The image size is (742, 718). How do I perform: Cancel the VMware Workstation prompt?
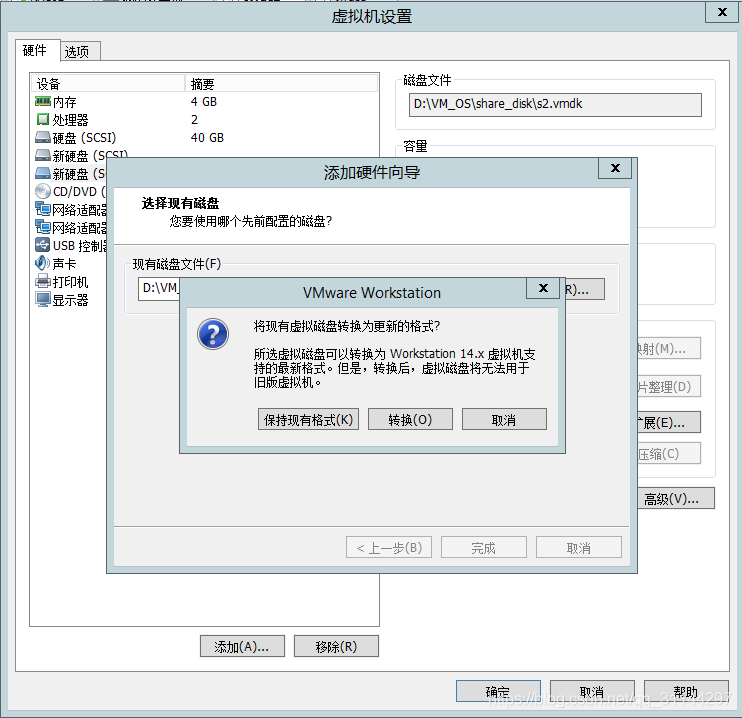(504, 419)
